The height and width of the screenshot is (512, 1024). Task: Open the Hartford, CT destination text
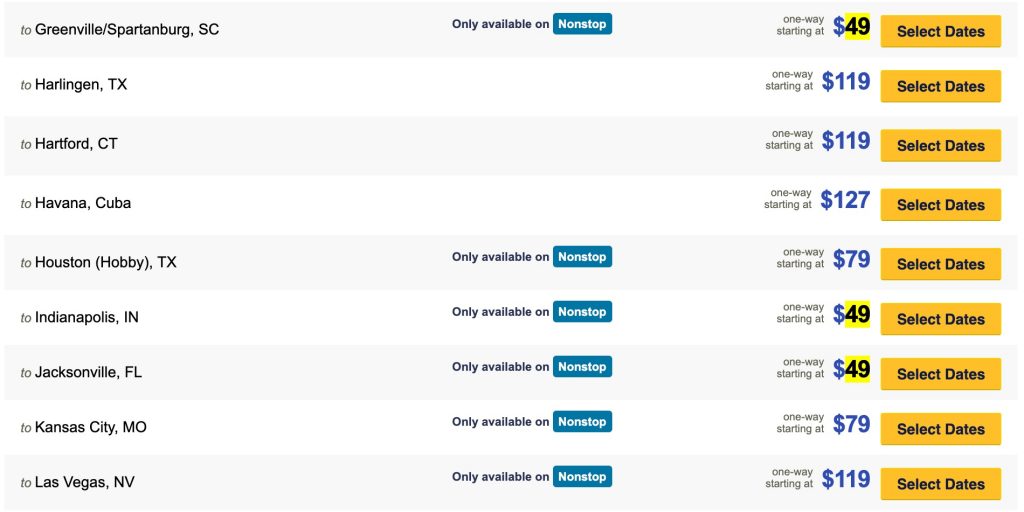tap(76, 144)
